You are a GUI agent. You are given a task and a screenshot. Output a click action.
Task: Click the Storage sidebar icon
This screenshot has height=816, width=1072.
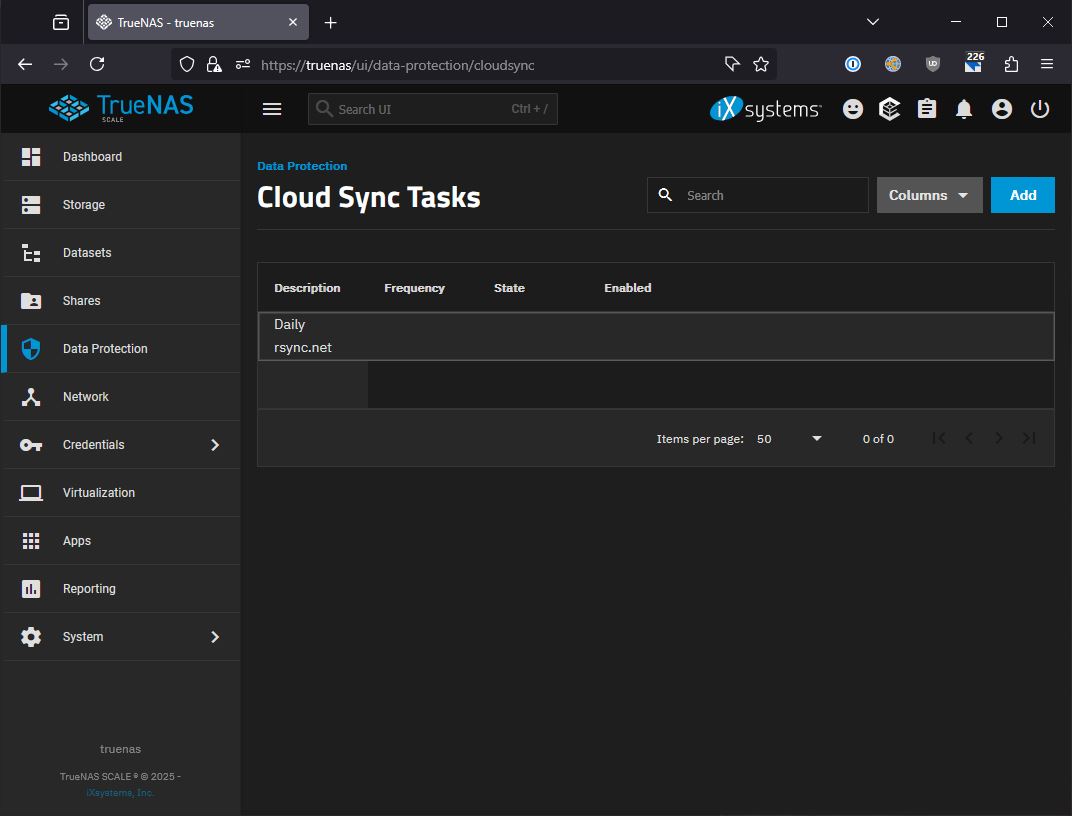31,204
